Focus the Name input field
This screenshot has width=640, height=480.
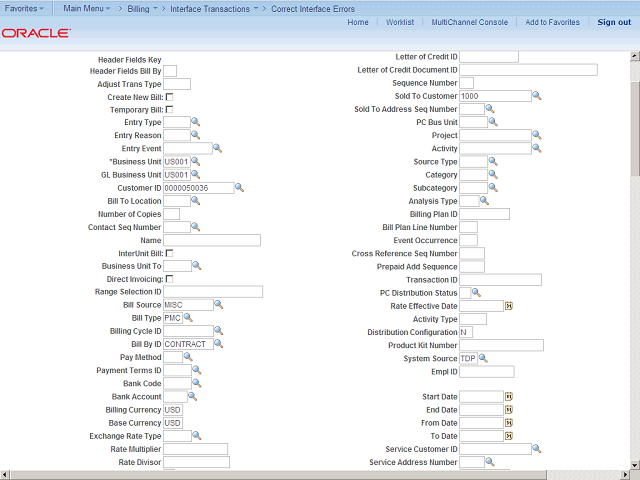(x=212, y=240)
